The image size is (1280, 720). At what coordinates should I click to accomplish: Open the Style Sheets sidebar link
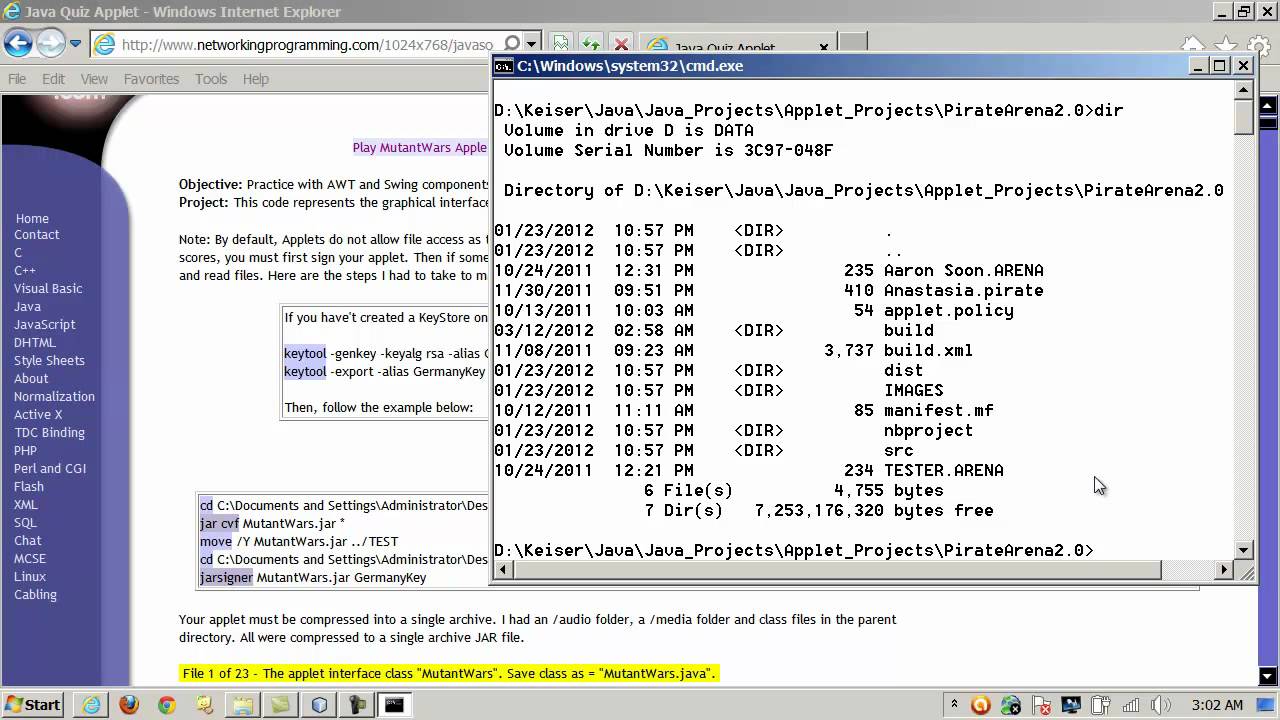coord(49,360)
